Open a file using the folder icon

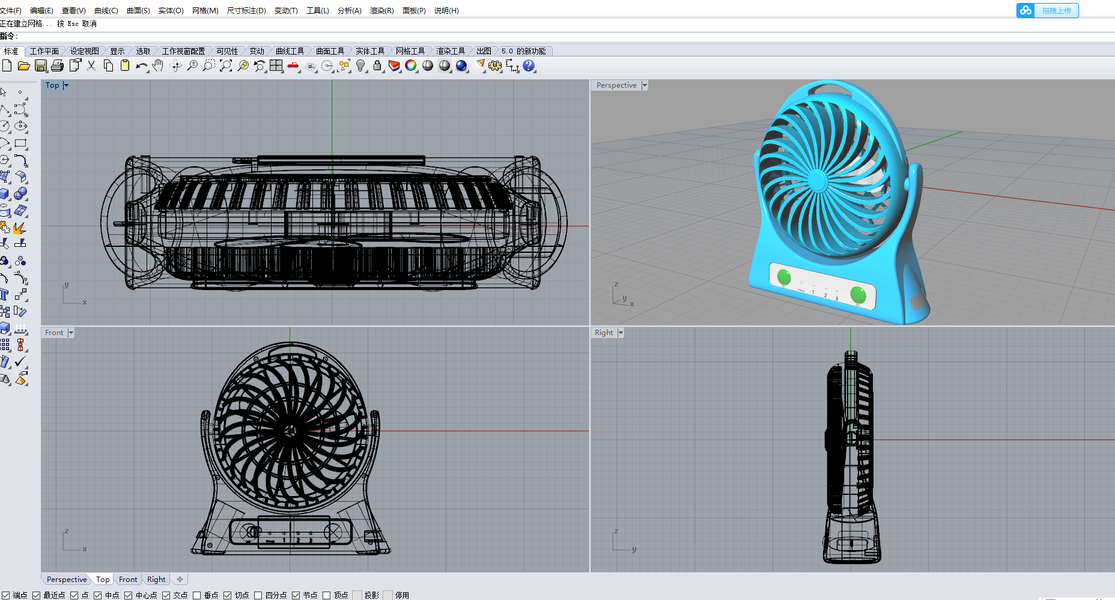tap(23, 65)
